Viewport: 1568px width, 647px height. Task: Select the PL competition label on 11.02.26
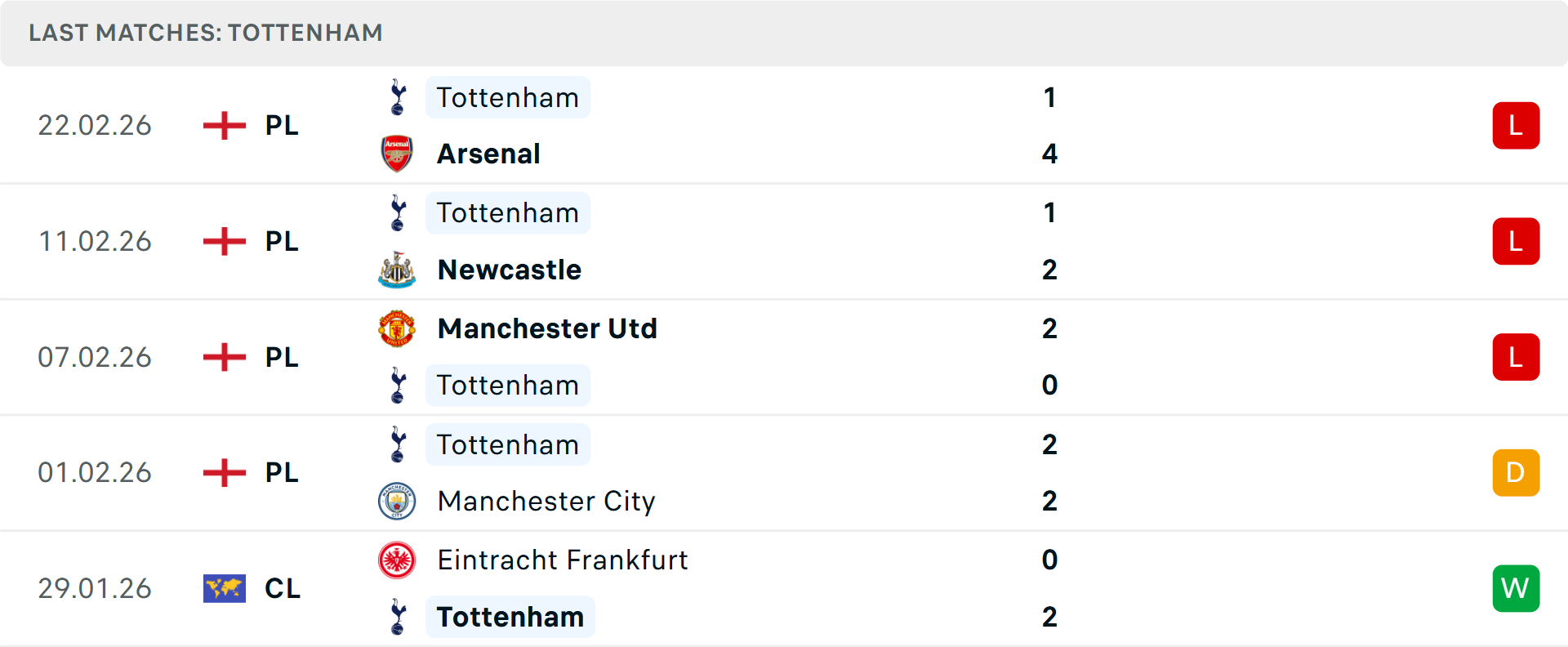coord(280,241)
